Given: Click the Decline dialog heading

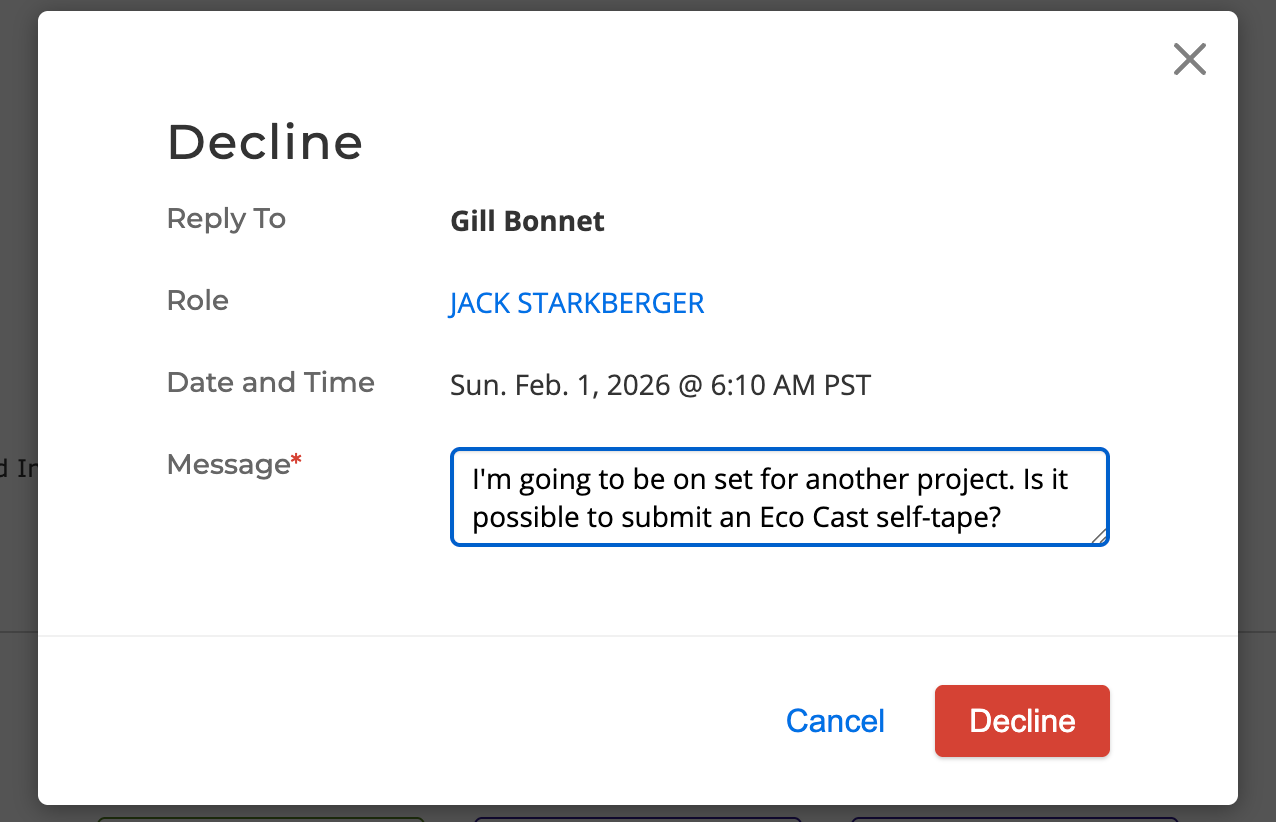Looking at the screenshot, I should pos(264,142).
